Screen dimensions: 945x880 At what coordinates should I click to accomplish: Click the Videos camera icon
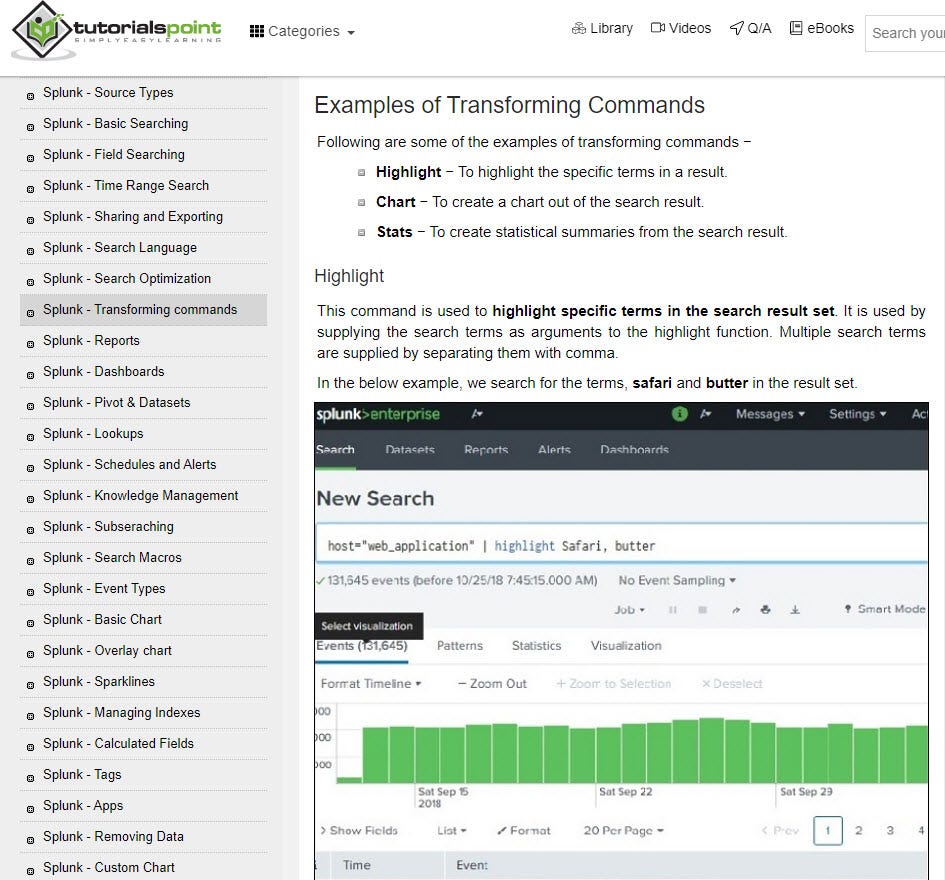pos(658,28)
